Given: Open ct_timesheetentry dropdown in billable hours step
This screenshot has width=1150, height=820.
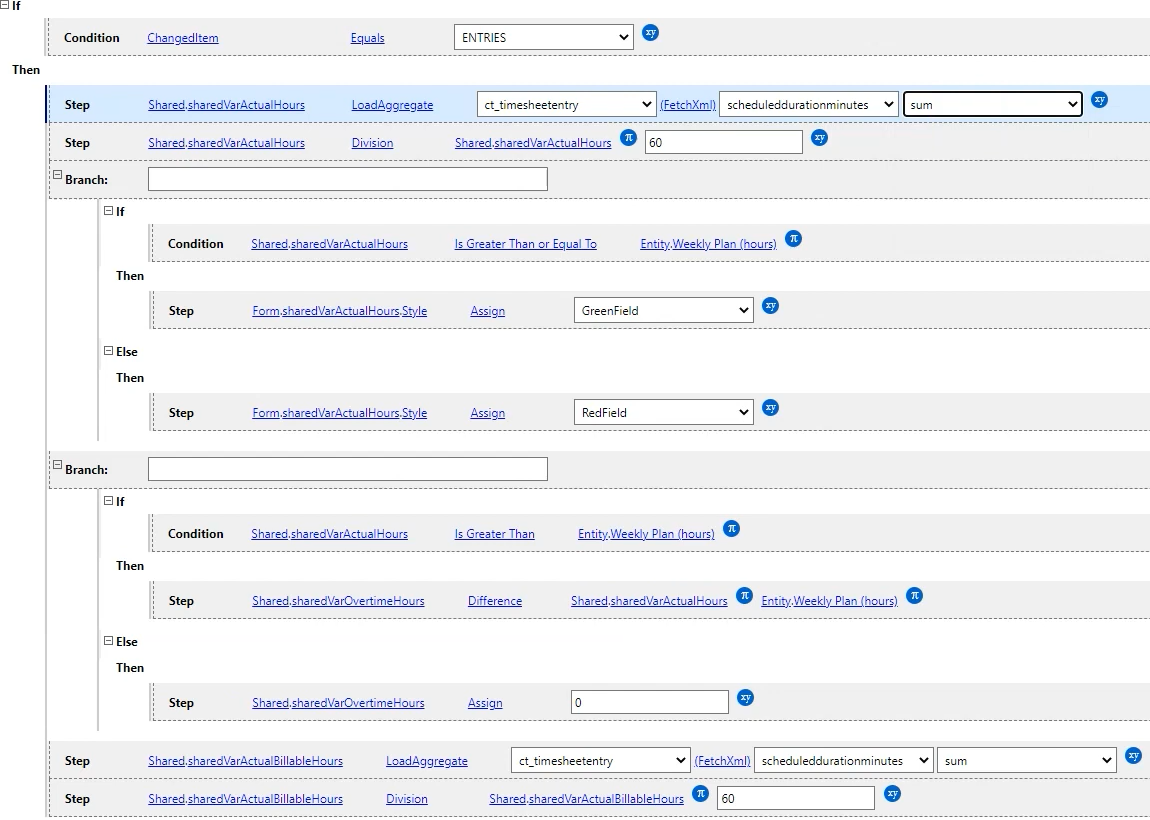Looking at the screenshot, I should (601, 761).
